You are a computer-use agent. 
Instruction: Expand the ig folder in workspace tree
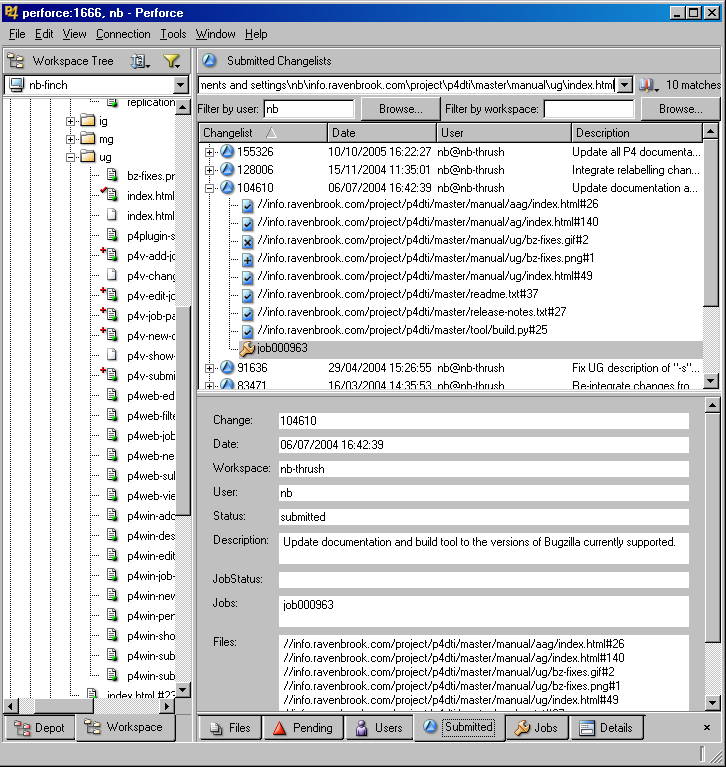(71, 122)
